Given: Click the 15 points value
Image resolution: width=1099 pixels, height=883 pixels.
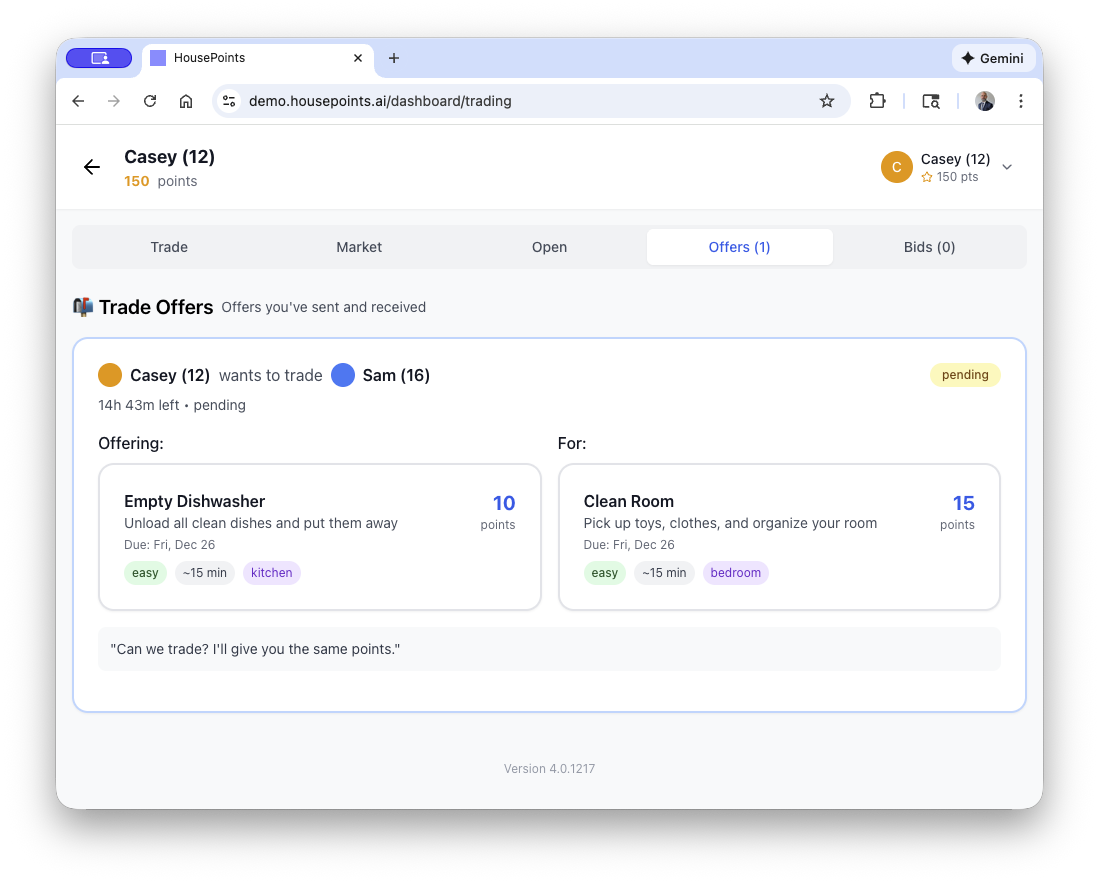Looking at the screenshot, I should [963, 503].
